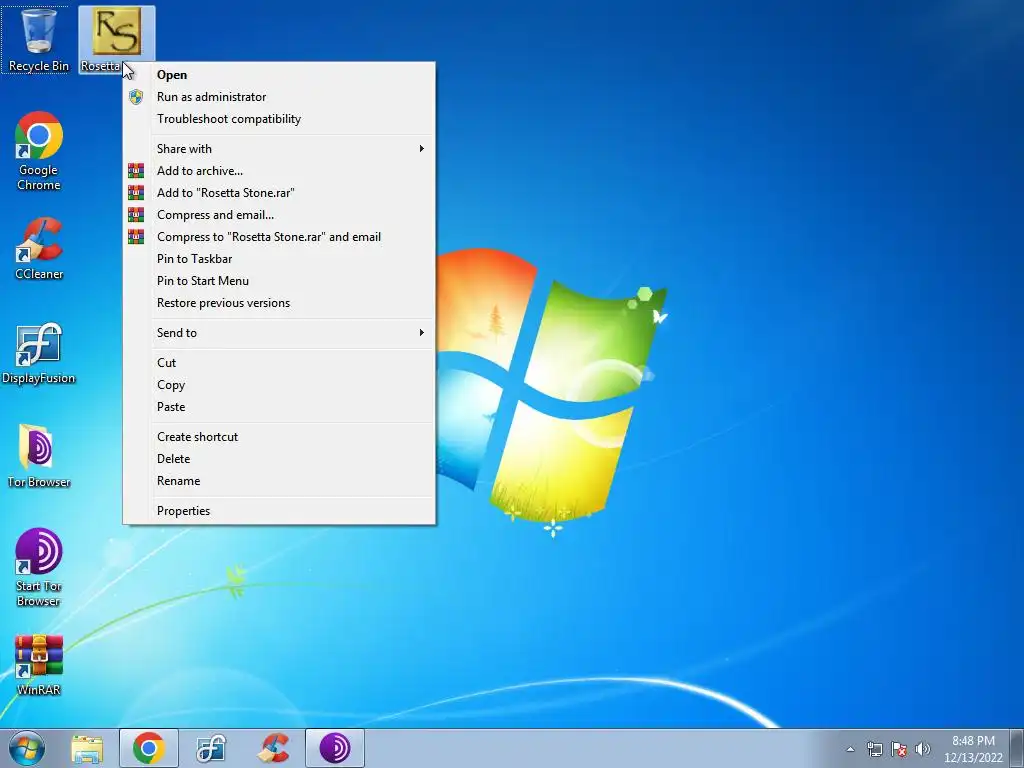
Task: Choose Run as administrator
Action: (x=279, y=97)
